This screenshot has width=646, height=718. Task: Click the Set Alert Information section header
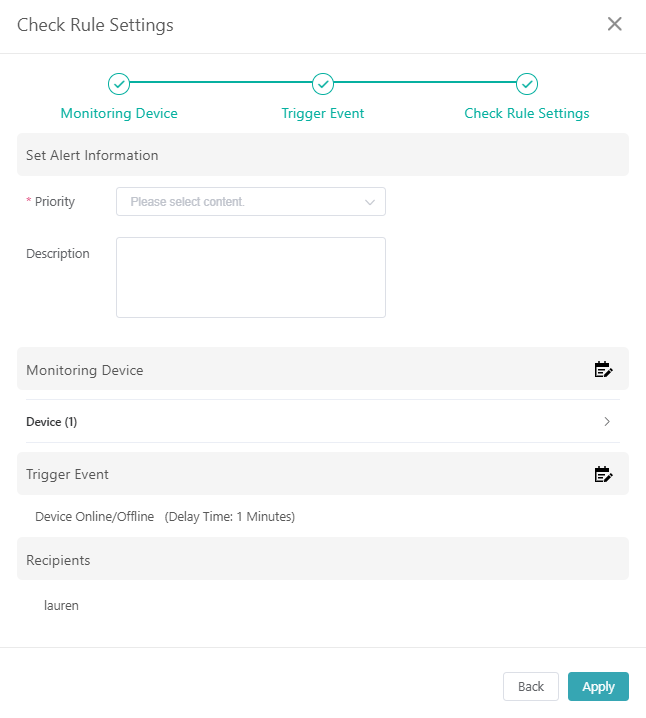92,155
